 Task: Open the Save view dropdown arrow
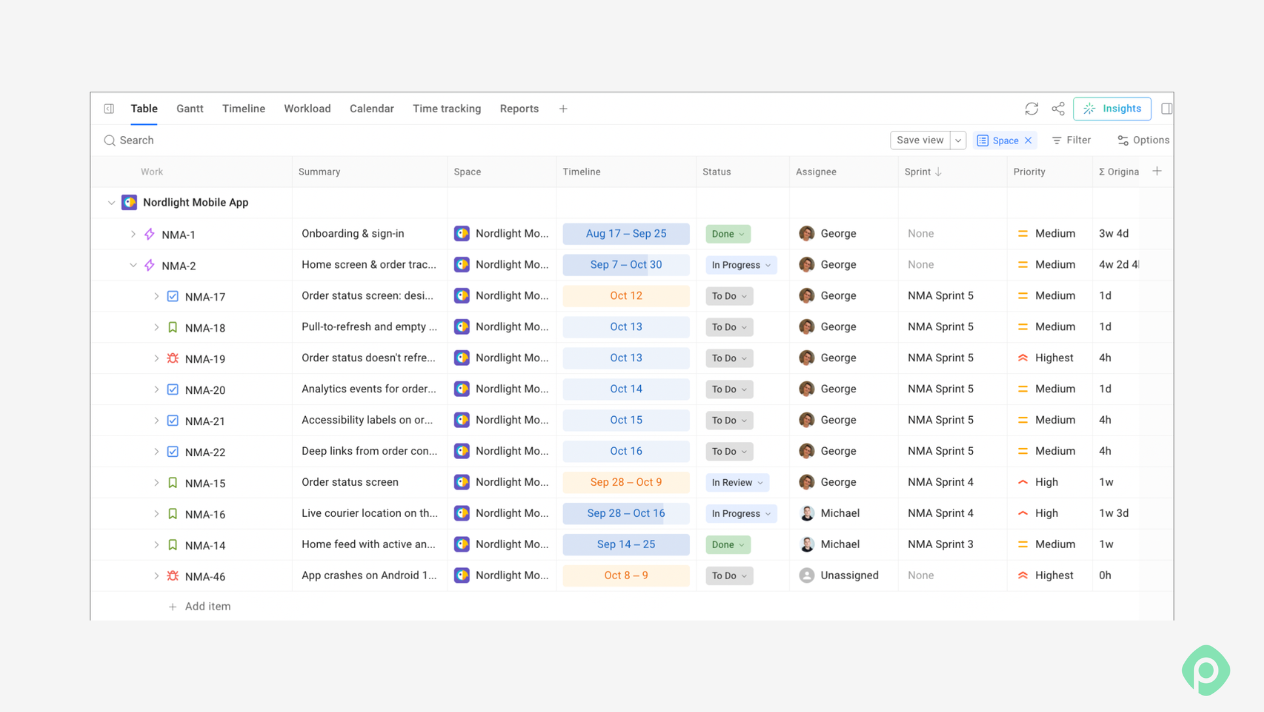[x=958, y=140]
